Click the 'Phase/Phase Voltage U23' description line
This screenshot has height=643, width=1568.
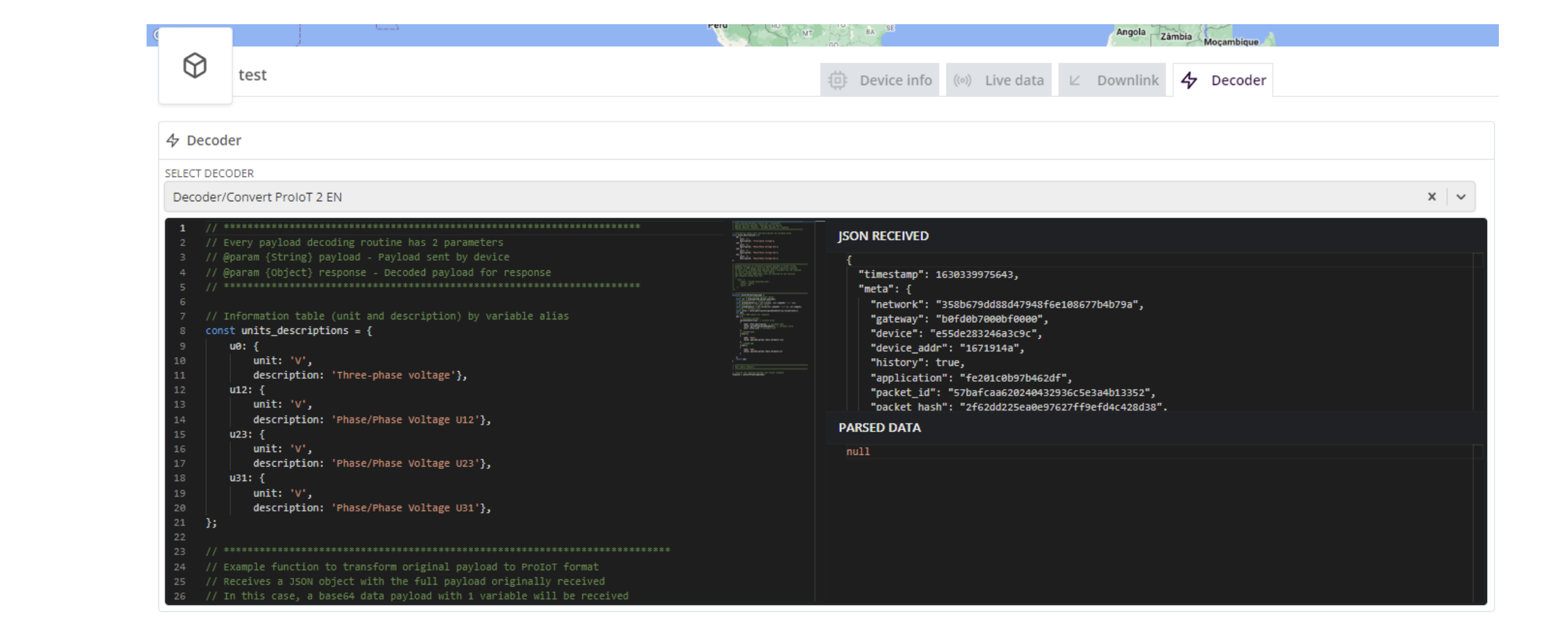pyautogui.click(x=372, y=463)
